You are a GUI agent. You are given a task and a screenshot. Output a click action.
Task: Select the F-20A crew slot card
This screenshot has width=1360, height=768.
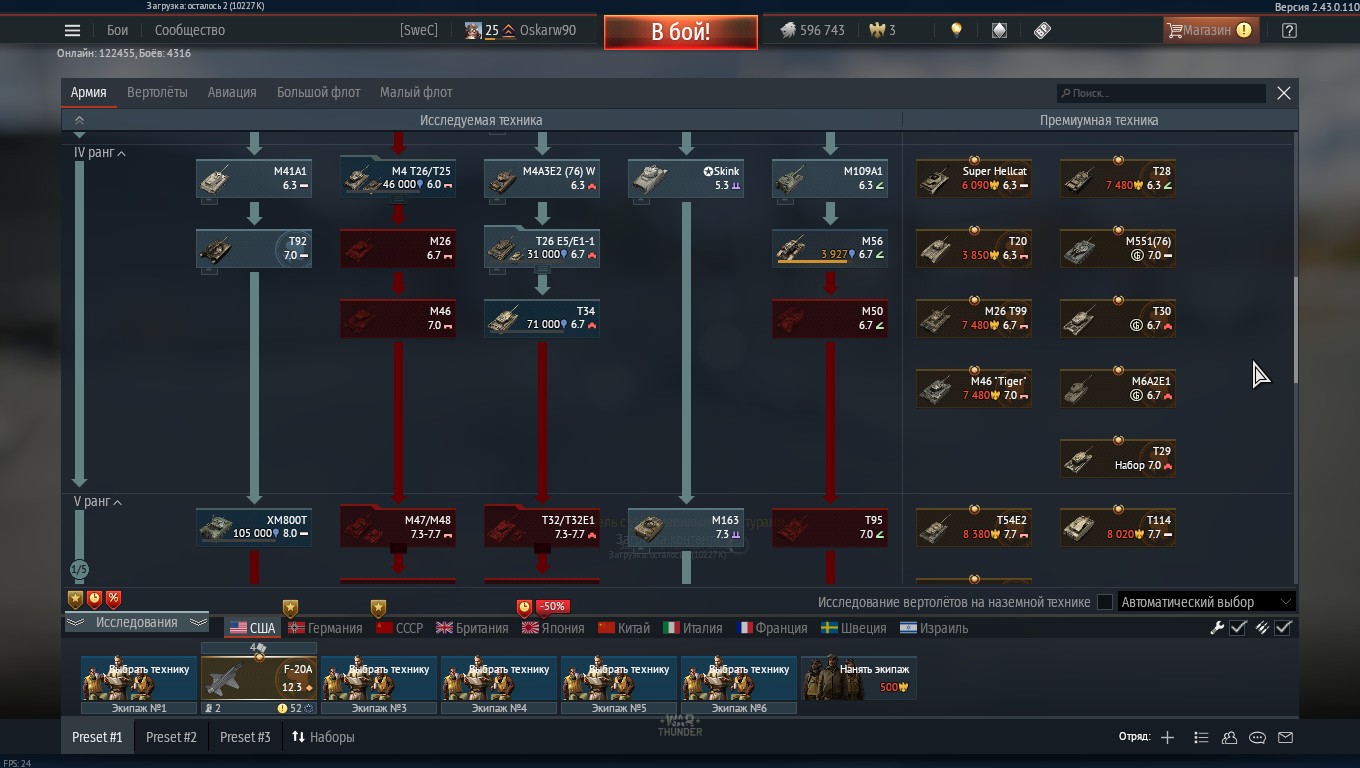pos(259,678)
